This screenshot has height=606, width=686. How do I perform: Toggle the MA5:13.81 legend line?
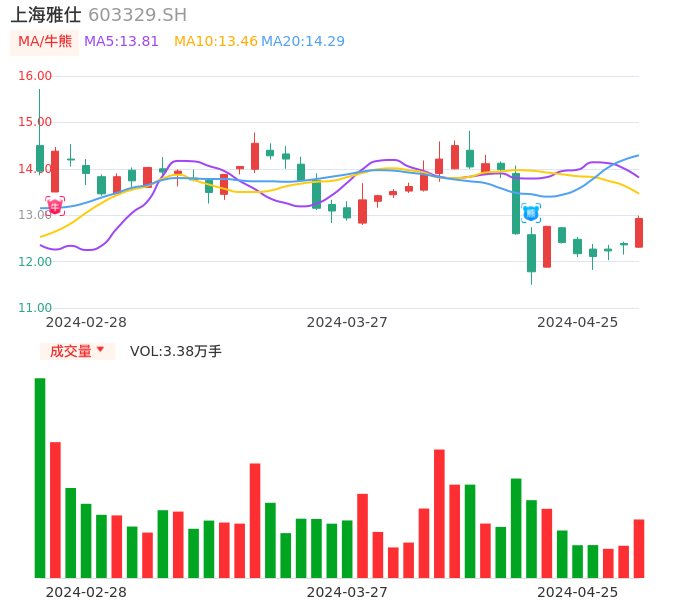pos(121,42)
